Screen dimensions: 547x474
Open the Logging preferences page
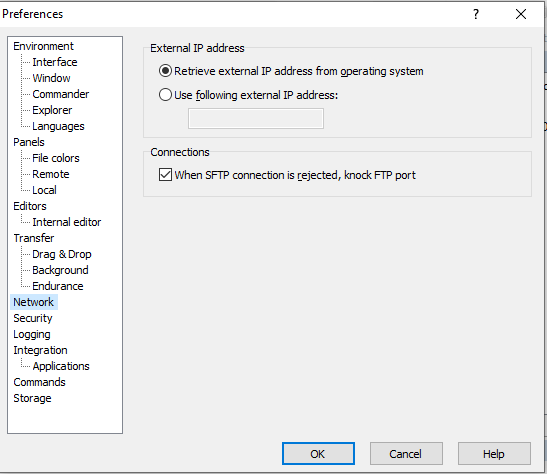32,334
